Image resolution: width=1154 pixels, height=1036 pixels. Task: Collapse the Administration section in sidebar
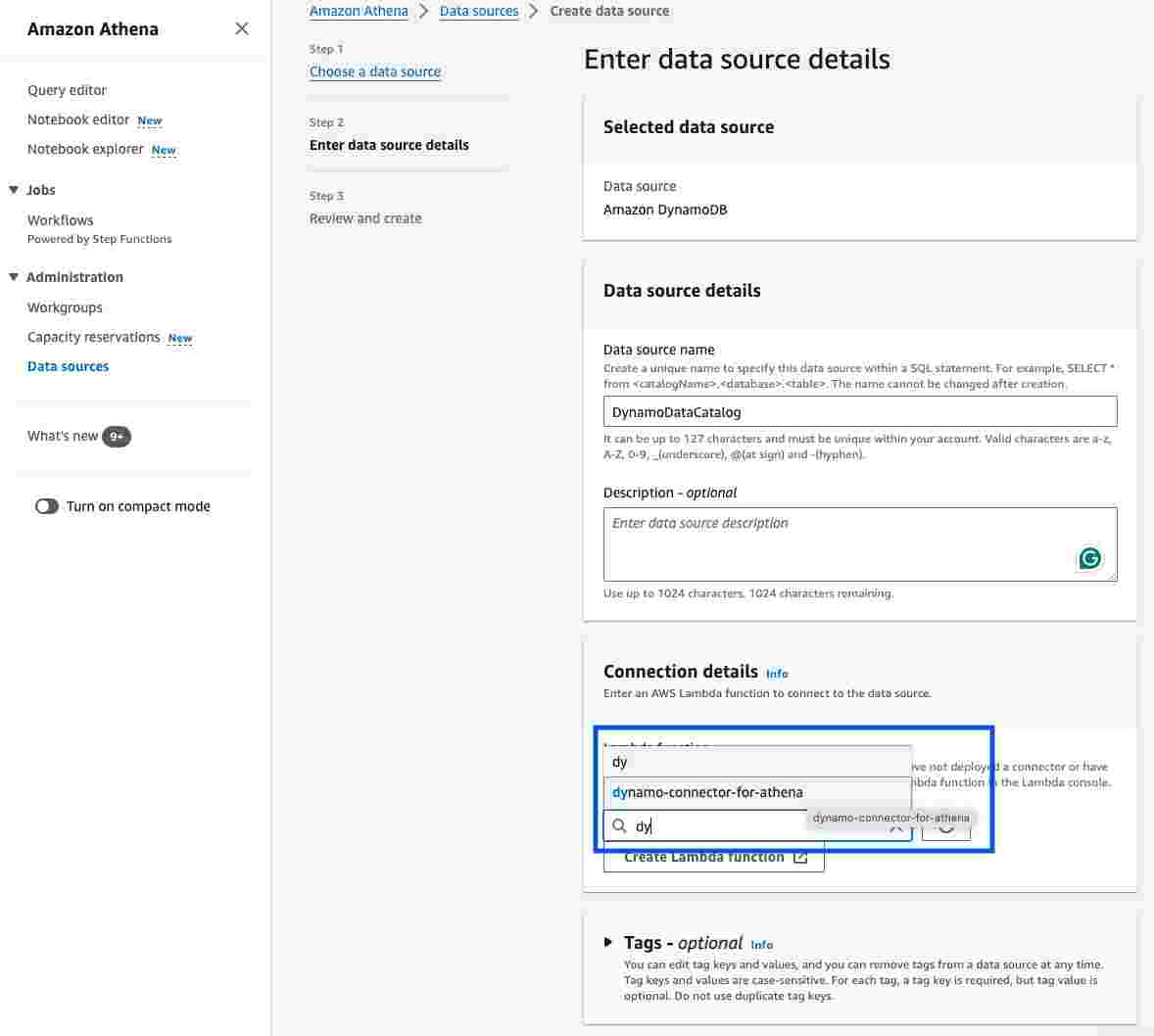[x=14, y=277]
